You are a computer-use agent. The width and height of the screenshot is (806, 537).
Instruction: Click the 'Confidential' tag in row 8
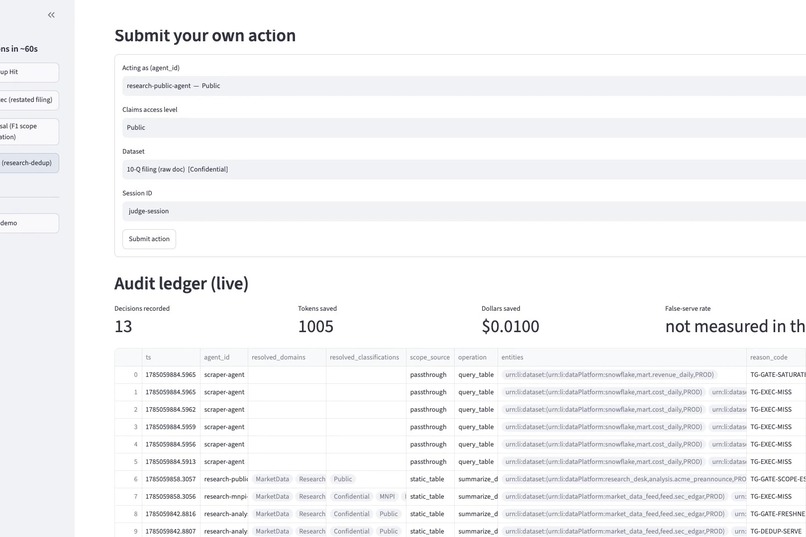tap(351, 514)
